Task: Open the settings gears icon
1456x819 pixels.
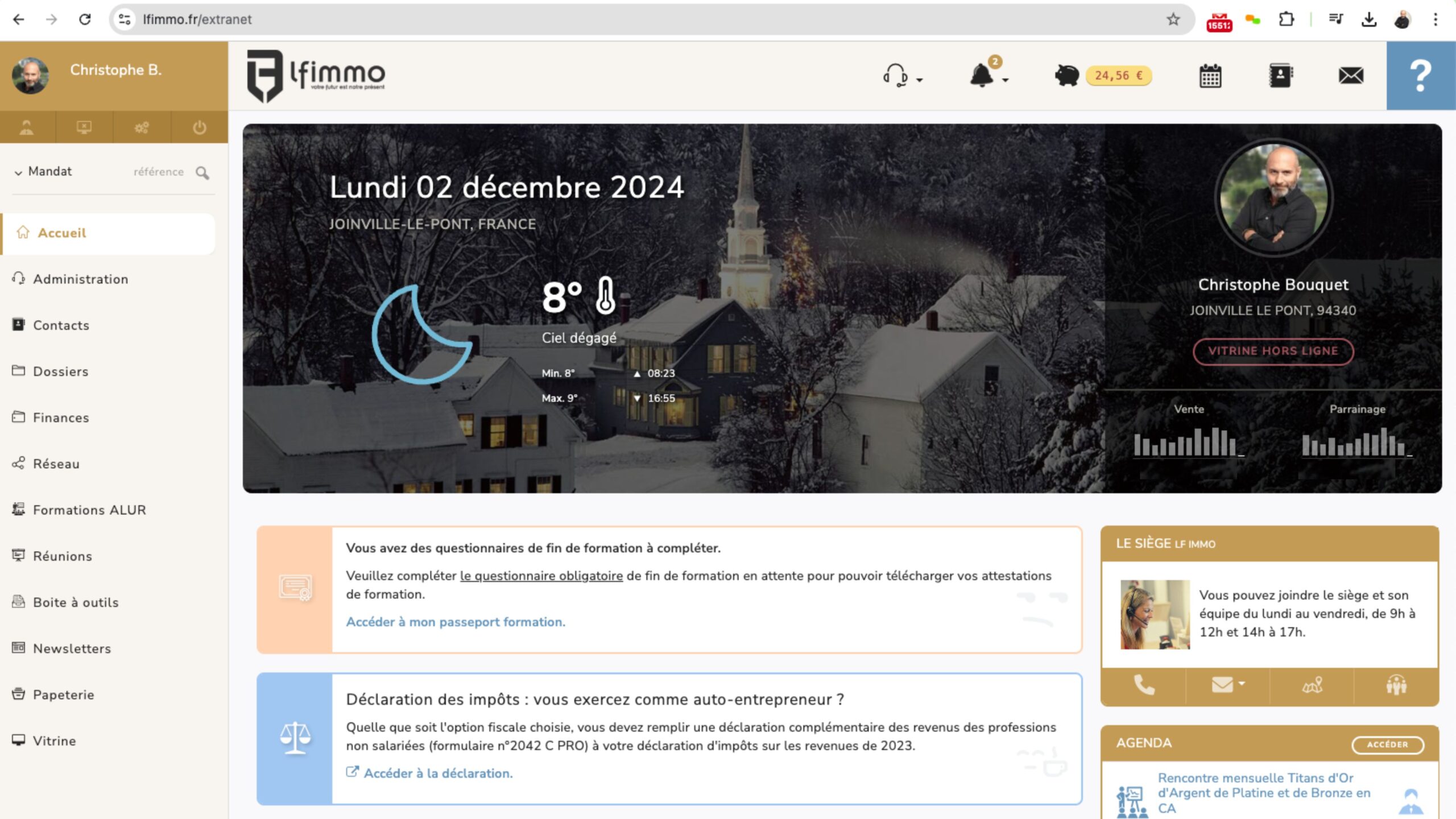Action: [x=142, y=127]
